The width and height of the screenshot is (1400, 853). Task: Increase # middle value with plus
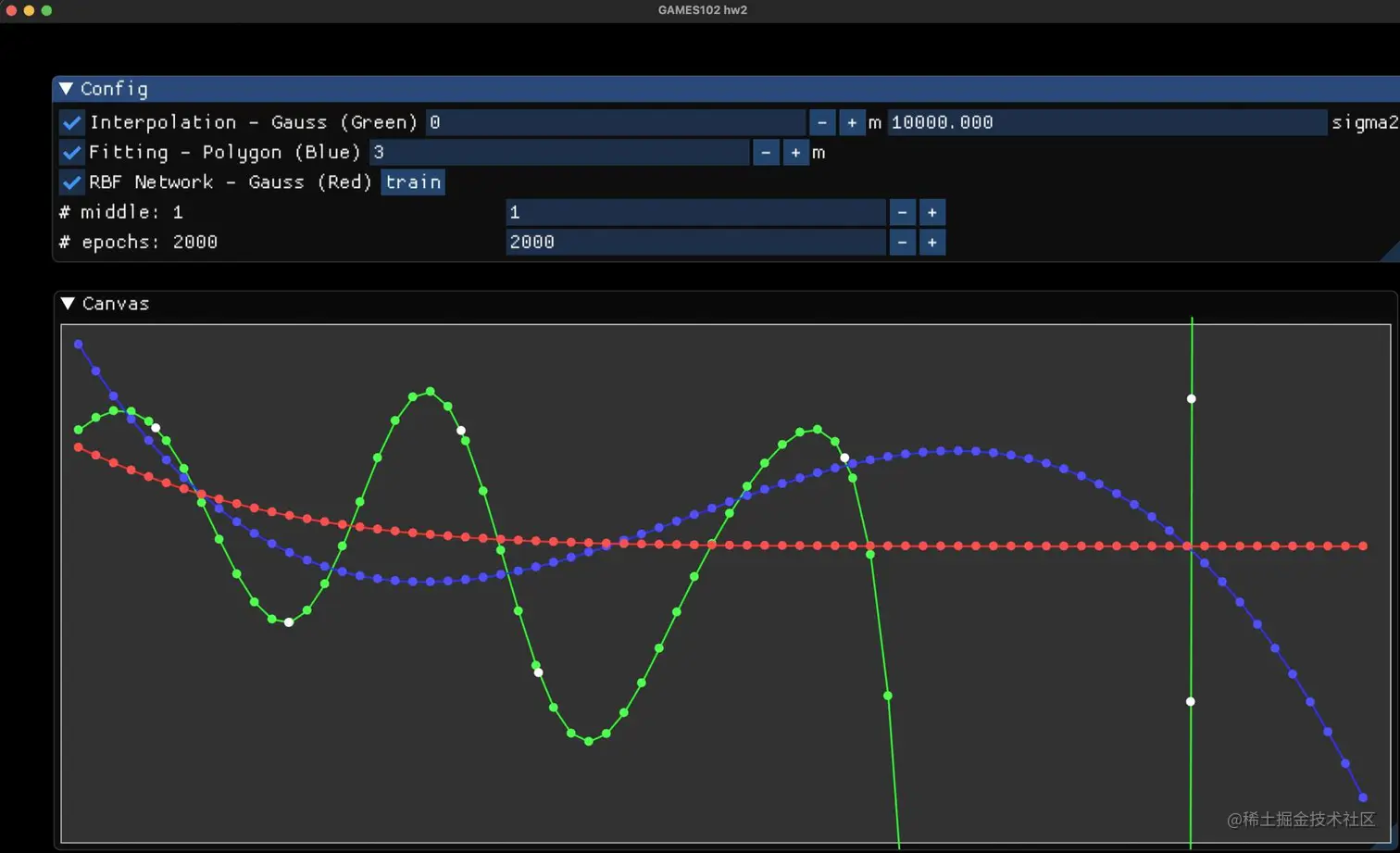coord(932,212)
